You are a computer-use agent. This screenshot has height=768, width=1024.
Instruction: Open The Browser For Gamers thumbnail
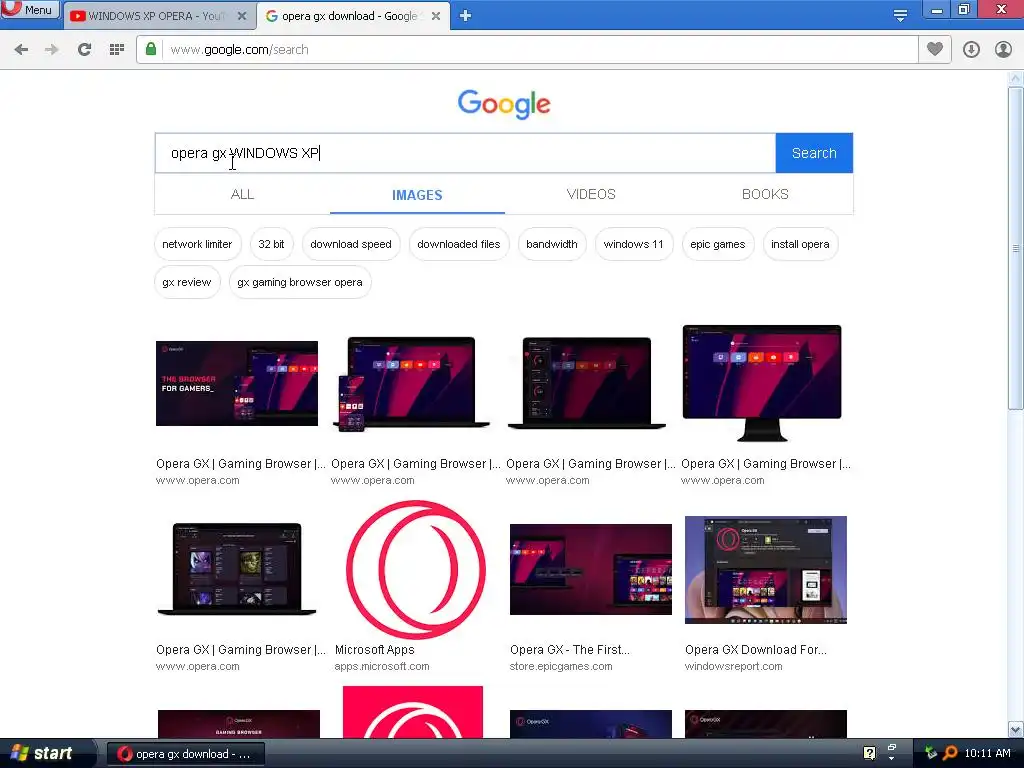(237, 383)
